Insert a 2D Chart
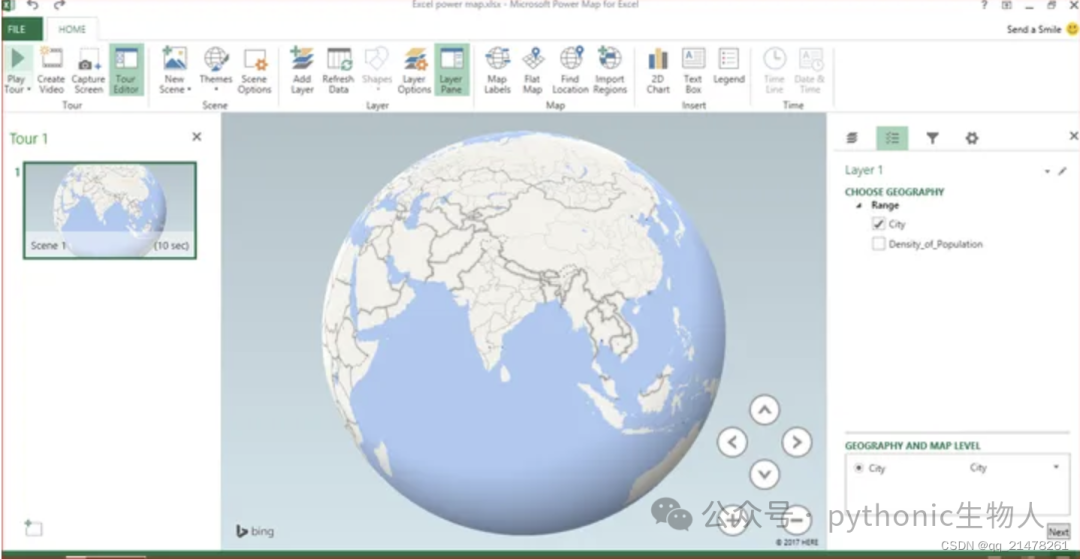 click(x=658, y=70)
